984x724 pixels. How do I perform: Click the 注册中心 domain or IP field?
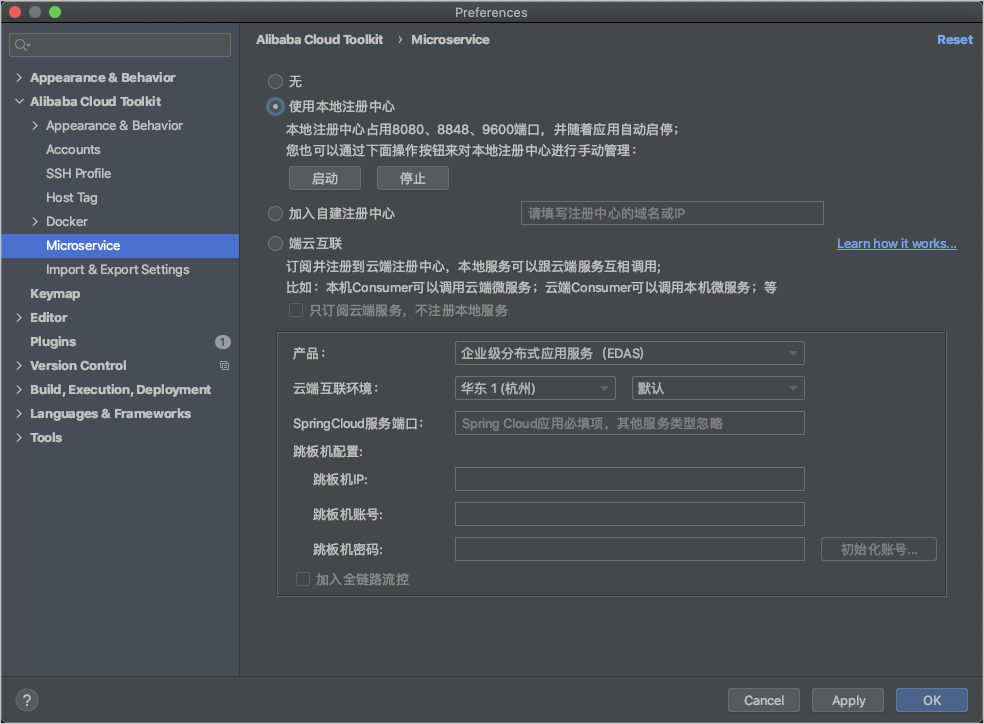point(672,213)
